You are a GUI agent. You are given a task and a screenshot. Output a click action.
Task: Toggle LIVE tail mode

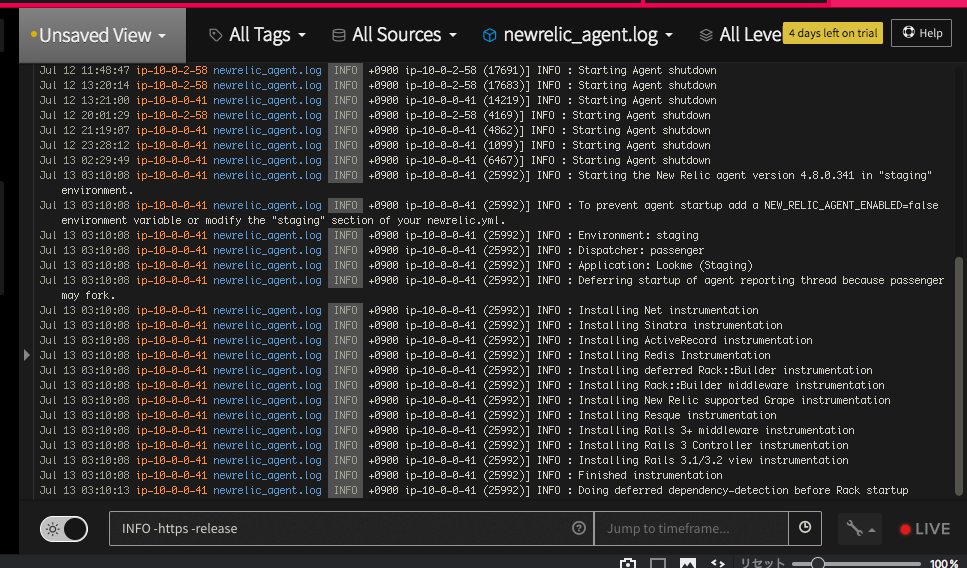point(924,529)
